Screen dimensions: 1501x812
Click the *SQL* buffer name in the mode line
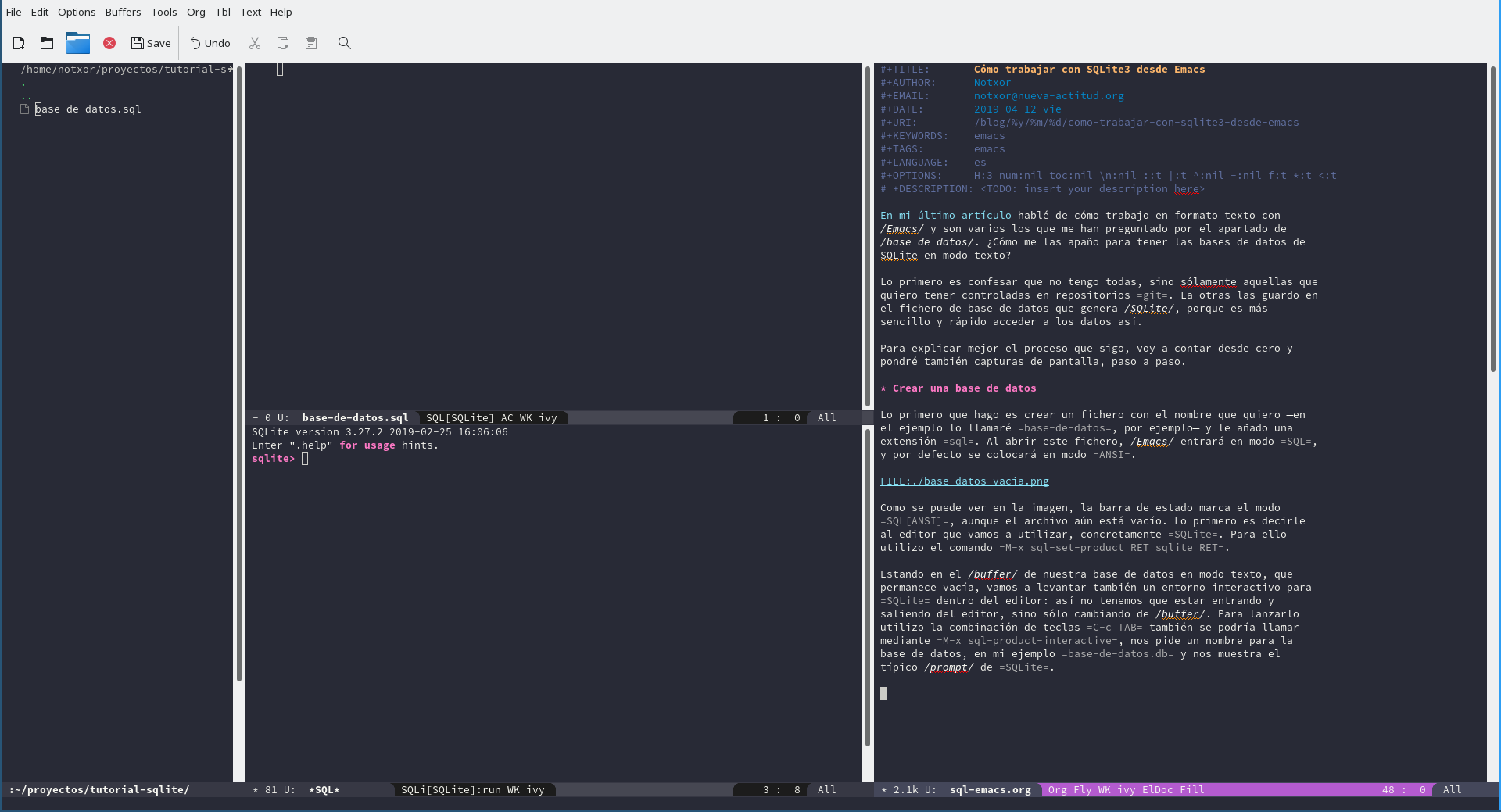pos(324,790)
